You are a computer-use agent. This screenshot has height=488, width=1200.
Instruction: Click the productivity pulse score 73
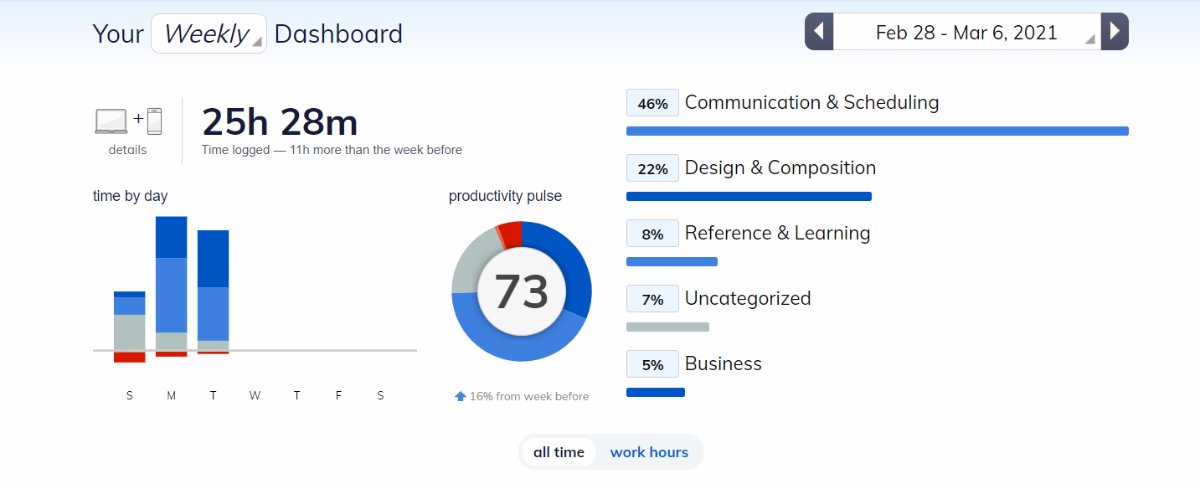click(521, 291)
